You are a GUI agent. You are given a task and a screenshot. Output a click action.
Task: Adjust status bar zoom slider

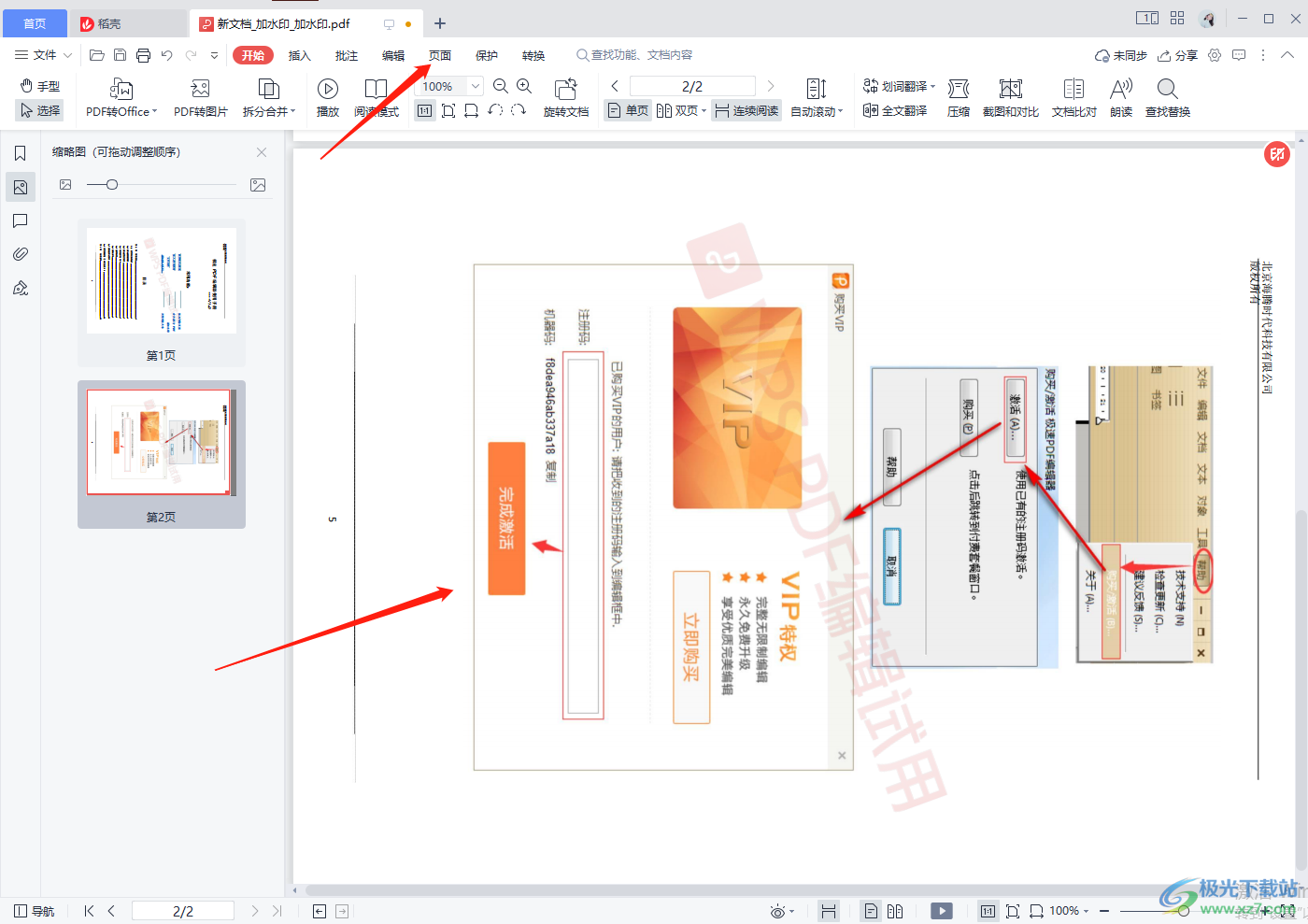pos(1184,911)
